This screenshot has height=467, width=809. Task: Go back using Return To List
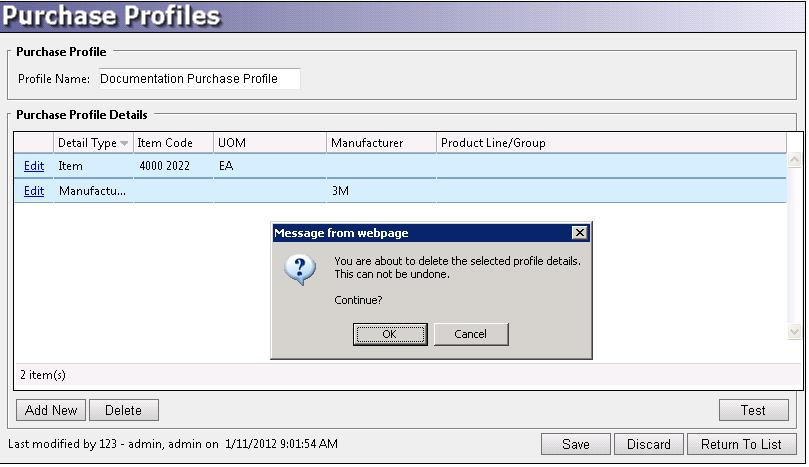click(x=741, y=444)
